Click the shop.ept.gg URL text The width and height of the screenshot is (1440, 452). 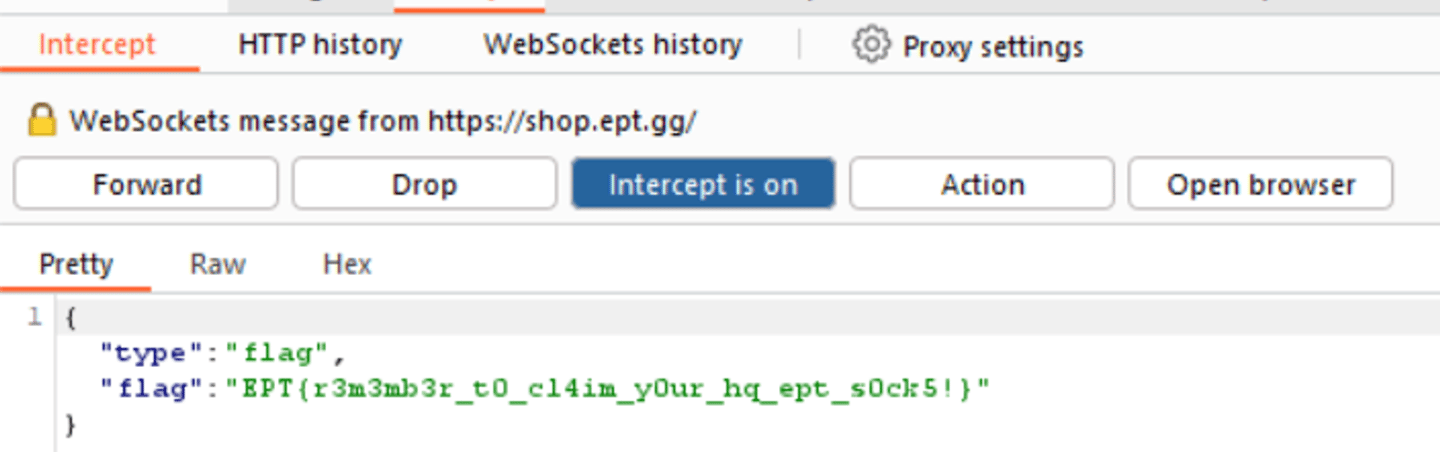click(562, 122)
